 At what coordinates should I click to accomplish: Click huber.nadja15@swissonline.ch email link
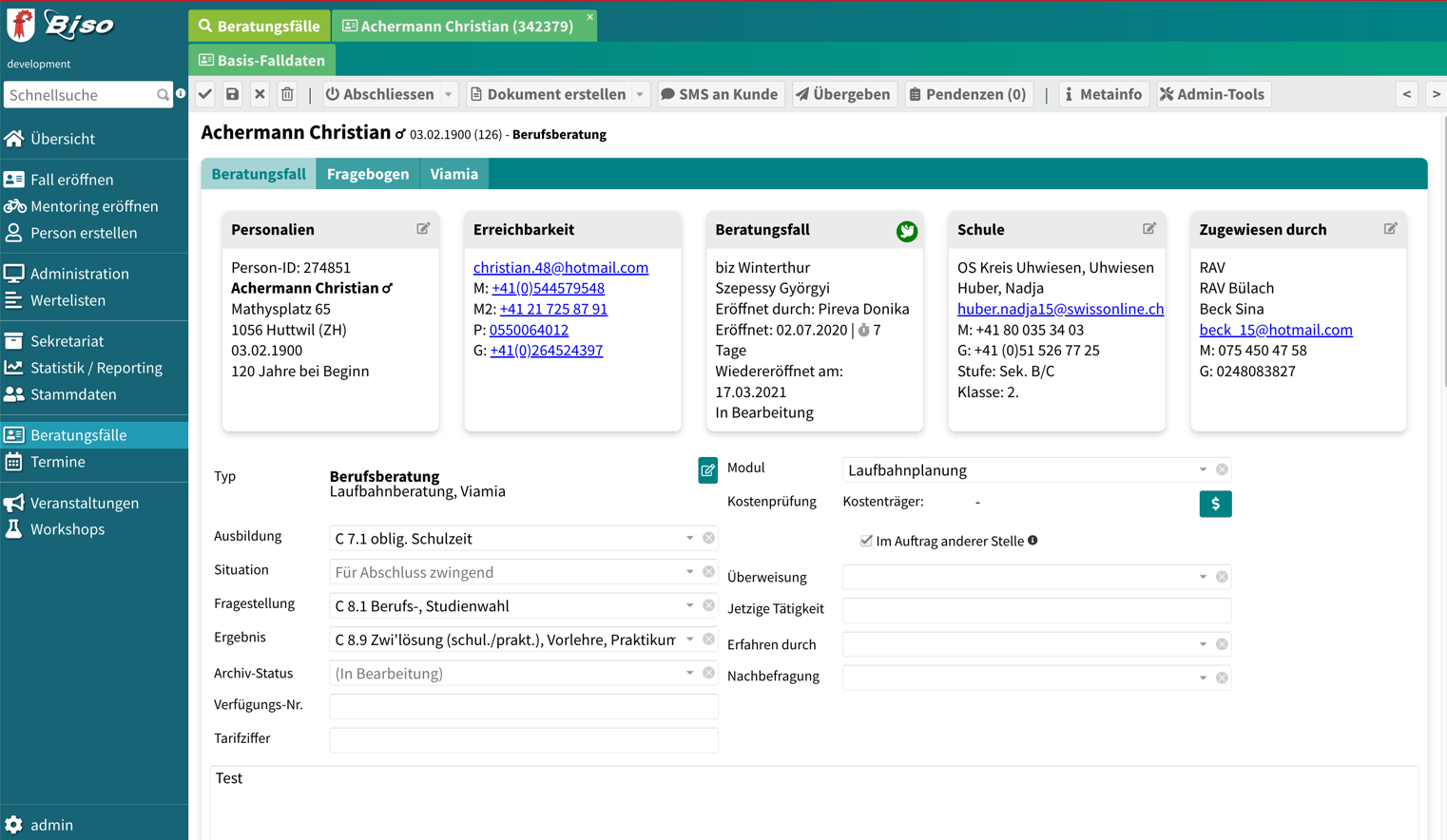coord(1060,309)
